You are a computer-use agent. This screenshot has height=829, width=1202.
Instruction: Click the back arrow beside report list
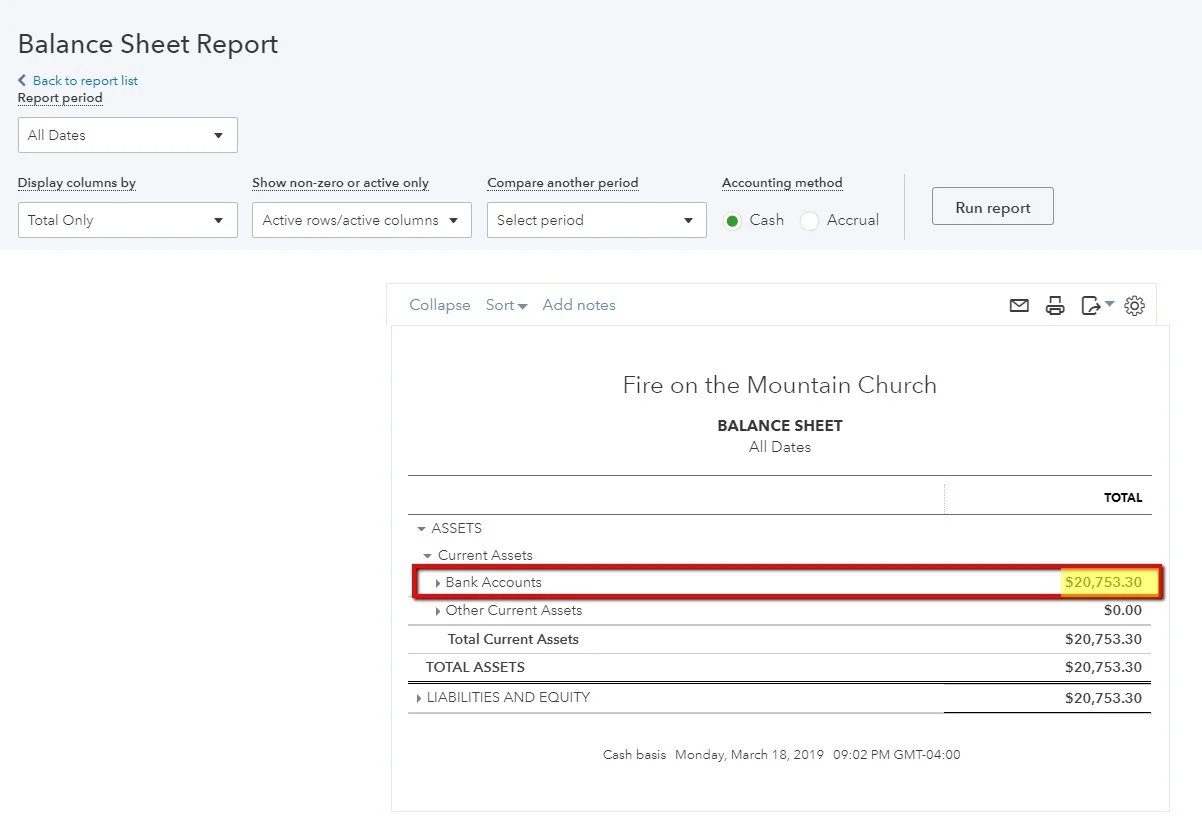click(x=22, y=80)
